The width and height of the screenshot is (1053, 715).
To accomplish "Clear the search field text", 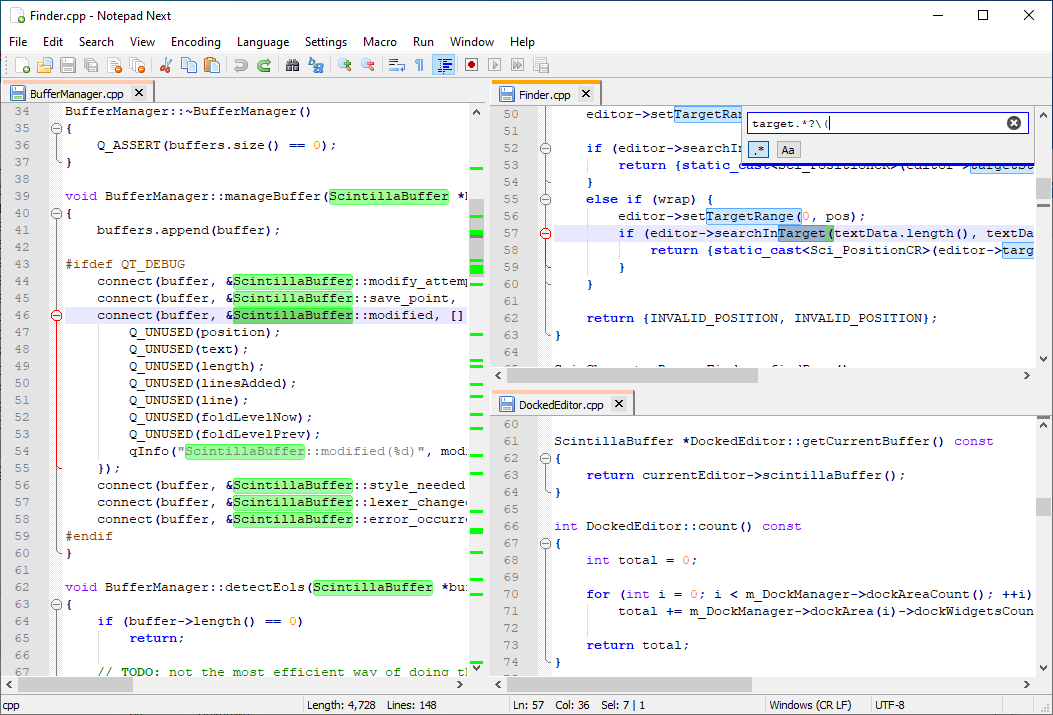I will (x=1013, y=122).
